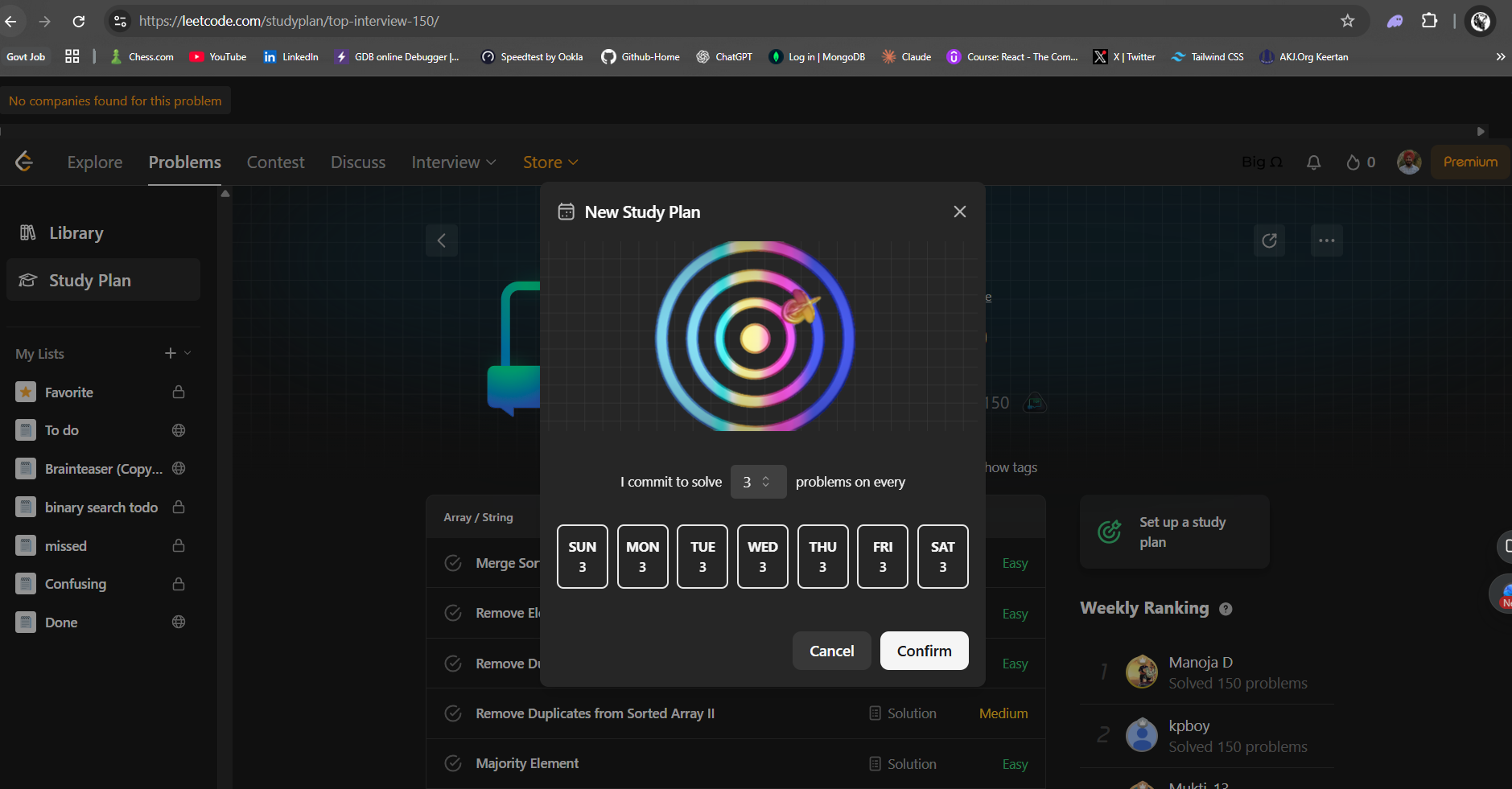Click the browser address bar URL
This screenshot has height=789, width=1512.
point(290,21)
